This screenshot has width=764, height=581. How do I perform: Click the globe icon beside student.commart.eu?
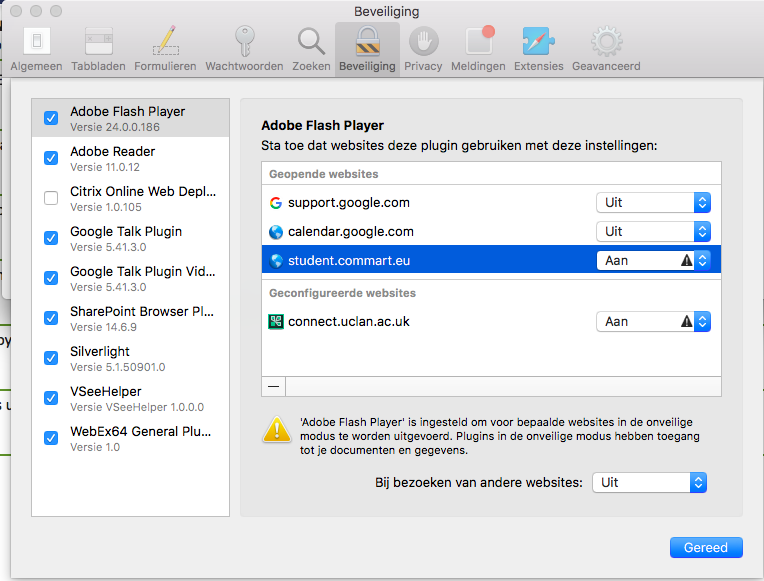[276, 261]
